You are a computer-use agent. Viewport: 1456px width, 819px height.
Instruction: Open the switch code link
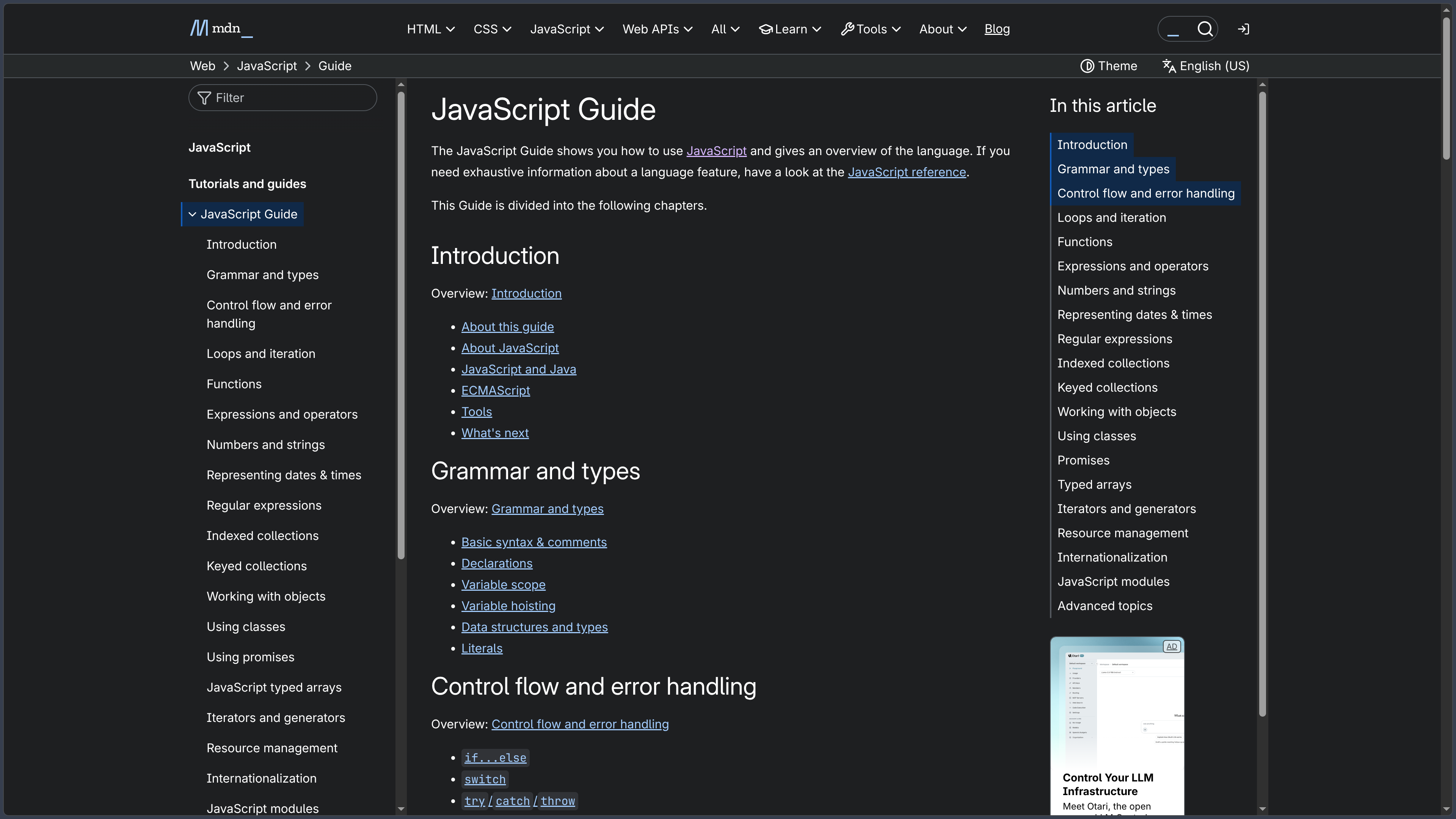pyautogui.click(x=485, y=780)
